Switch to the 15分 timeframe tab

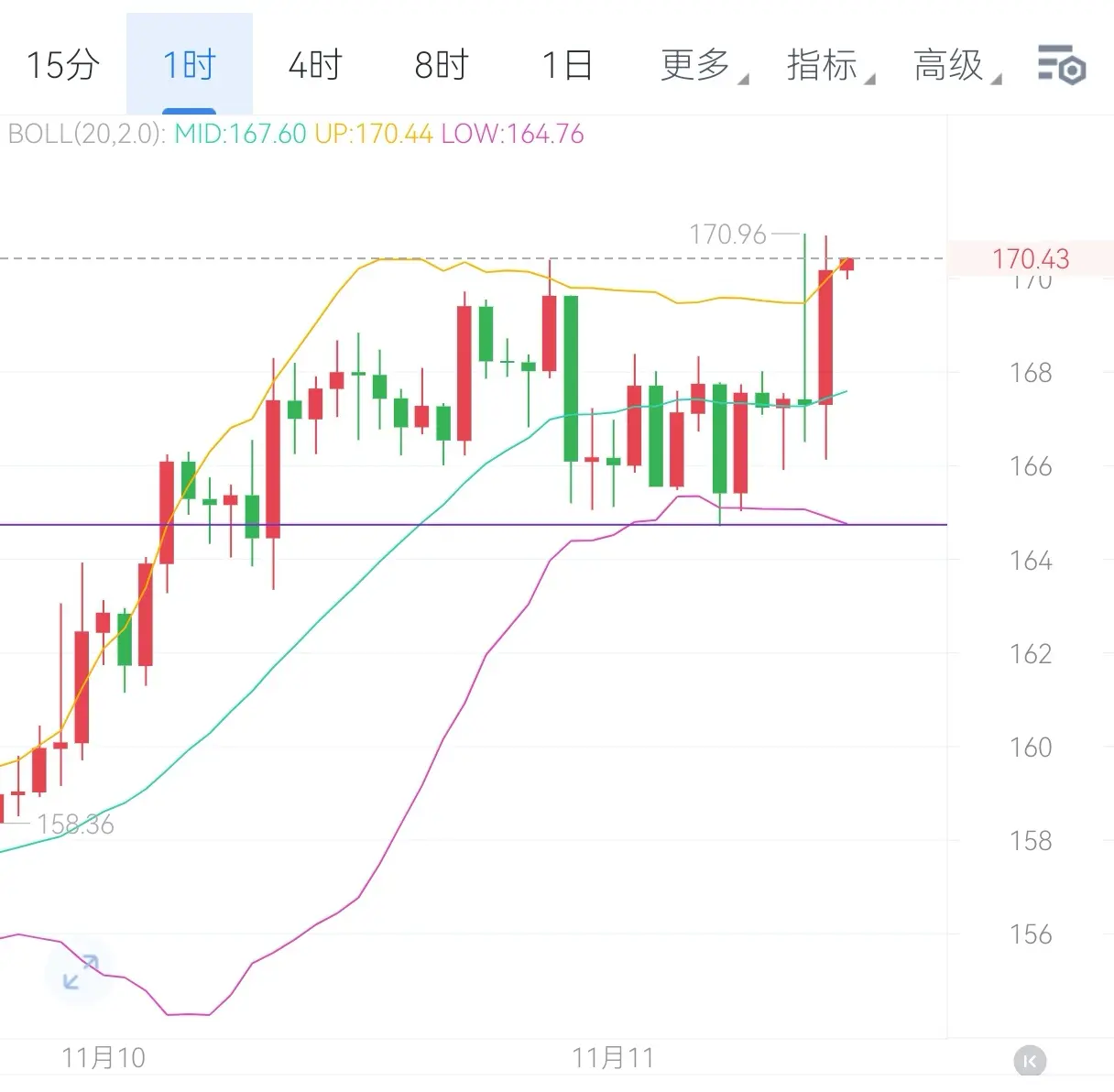[x=62, y=65]
